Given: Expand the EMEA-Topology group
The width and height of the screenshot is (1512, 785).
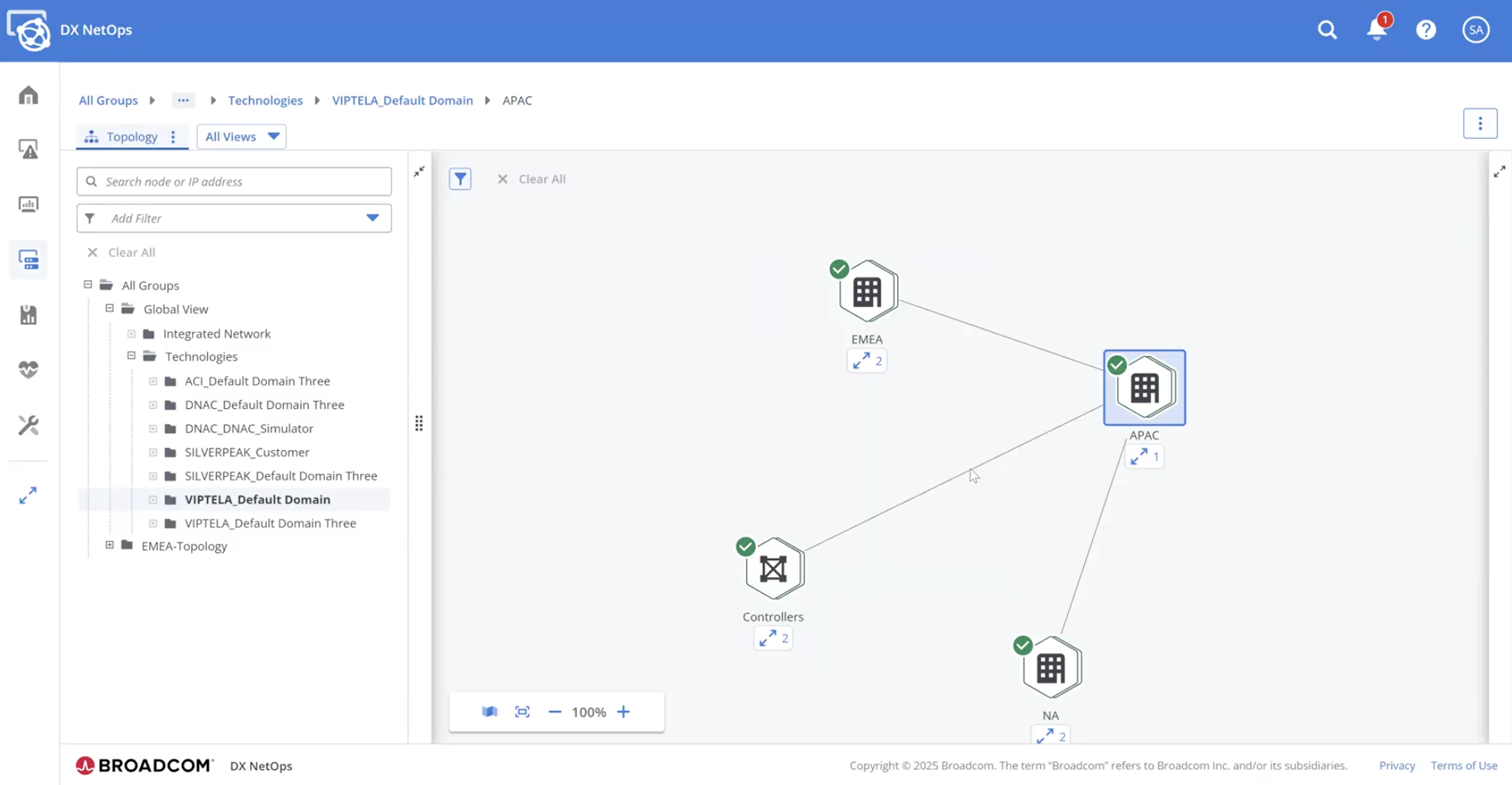Looking at the screenshot, I should (110, 544).
